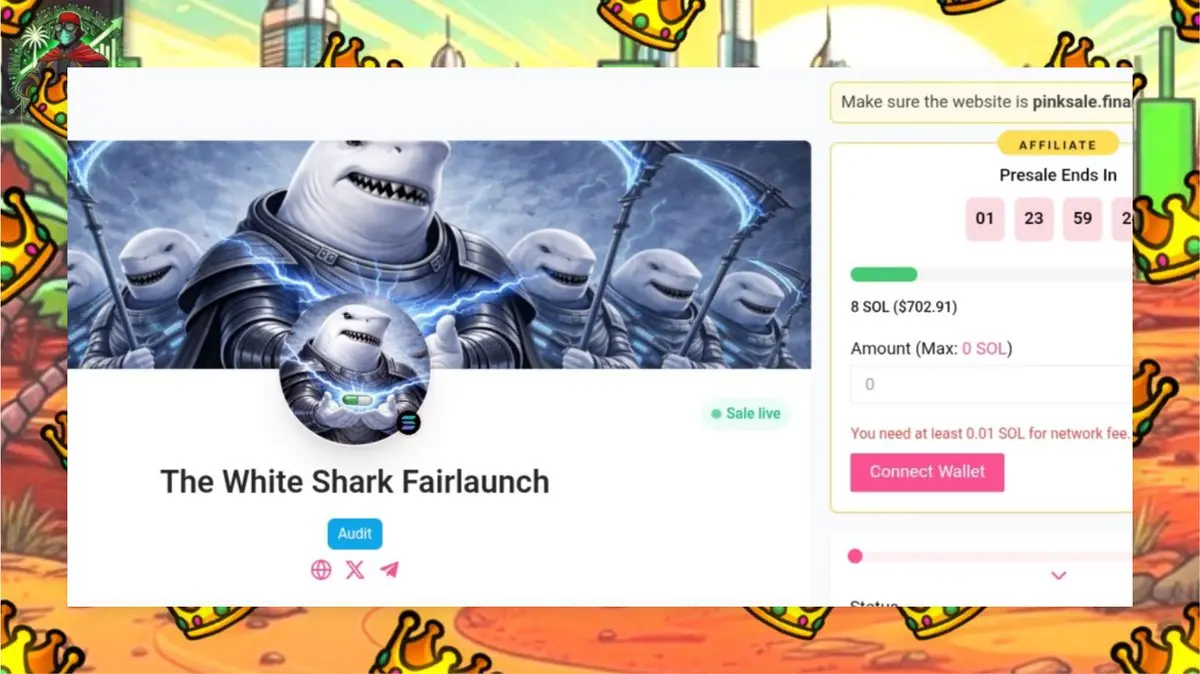1200x674 pixels.
Task: Open the Telegram paper plane icon
Action: pyautogui.click(x=389, y=570)
